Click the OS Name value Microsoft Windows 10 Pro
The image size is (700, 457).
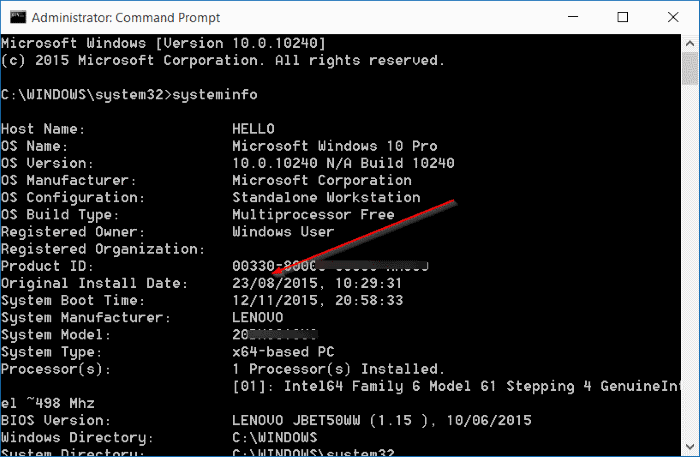(x=334, y=146)
